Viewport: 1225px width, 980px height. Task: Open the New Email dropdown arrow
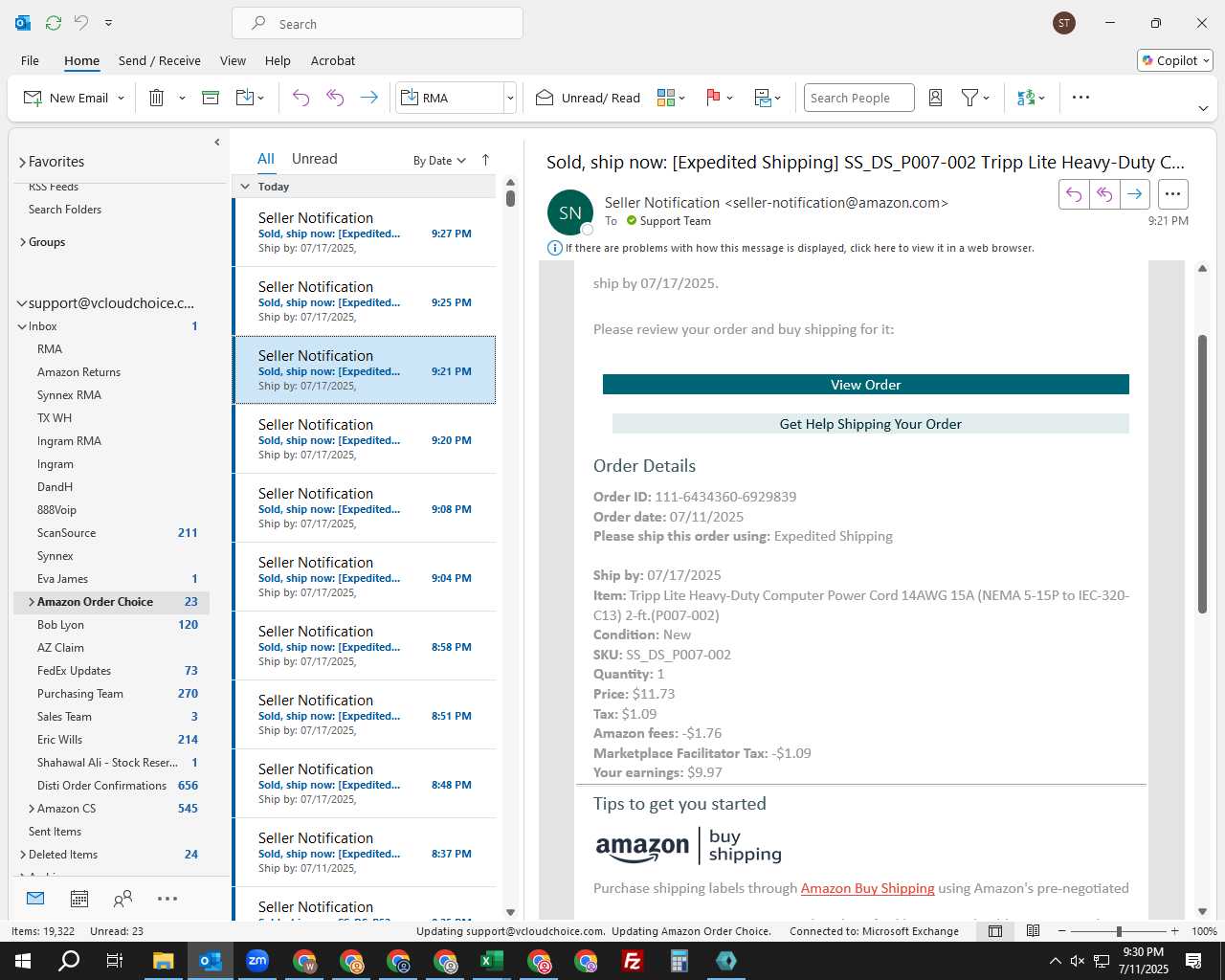click(x=122, y=98)
